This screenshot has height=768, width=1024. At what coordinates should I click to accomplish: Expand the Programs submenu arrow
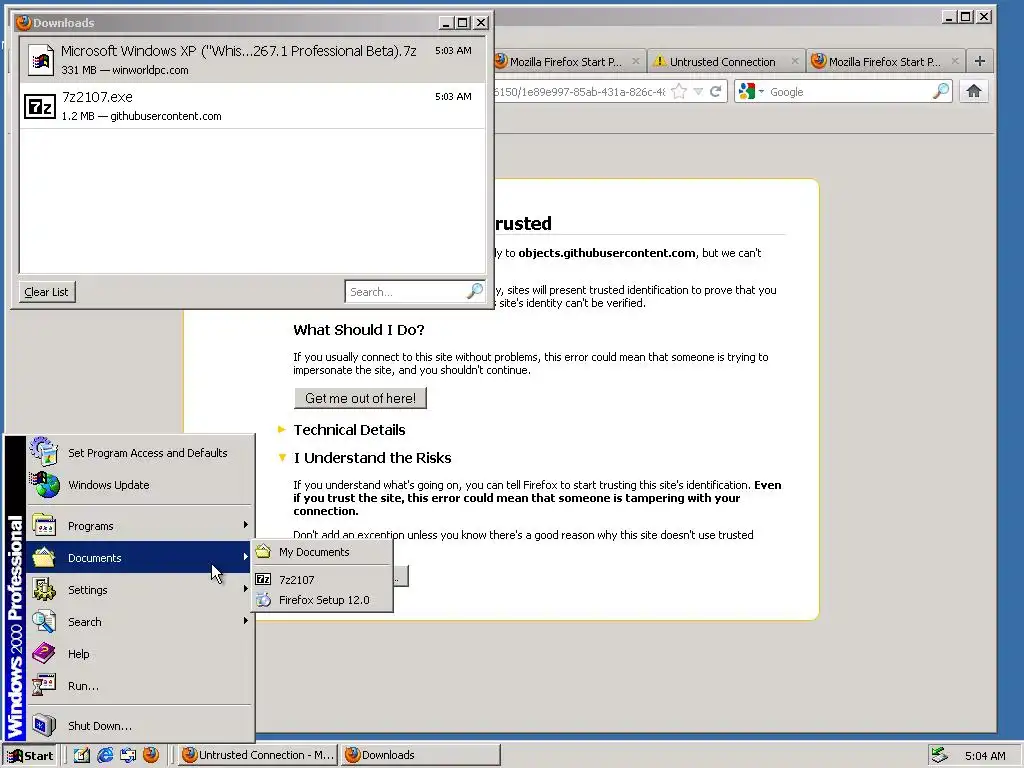tap(246, 524)
